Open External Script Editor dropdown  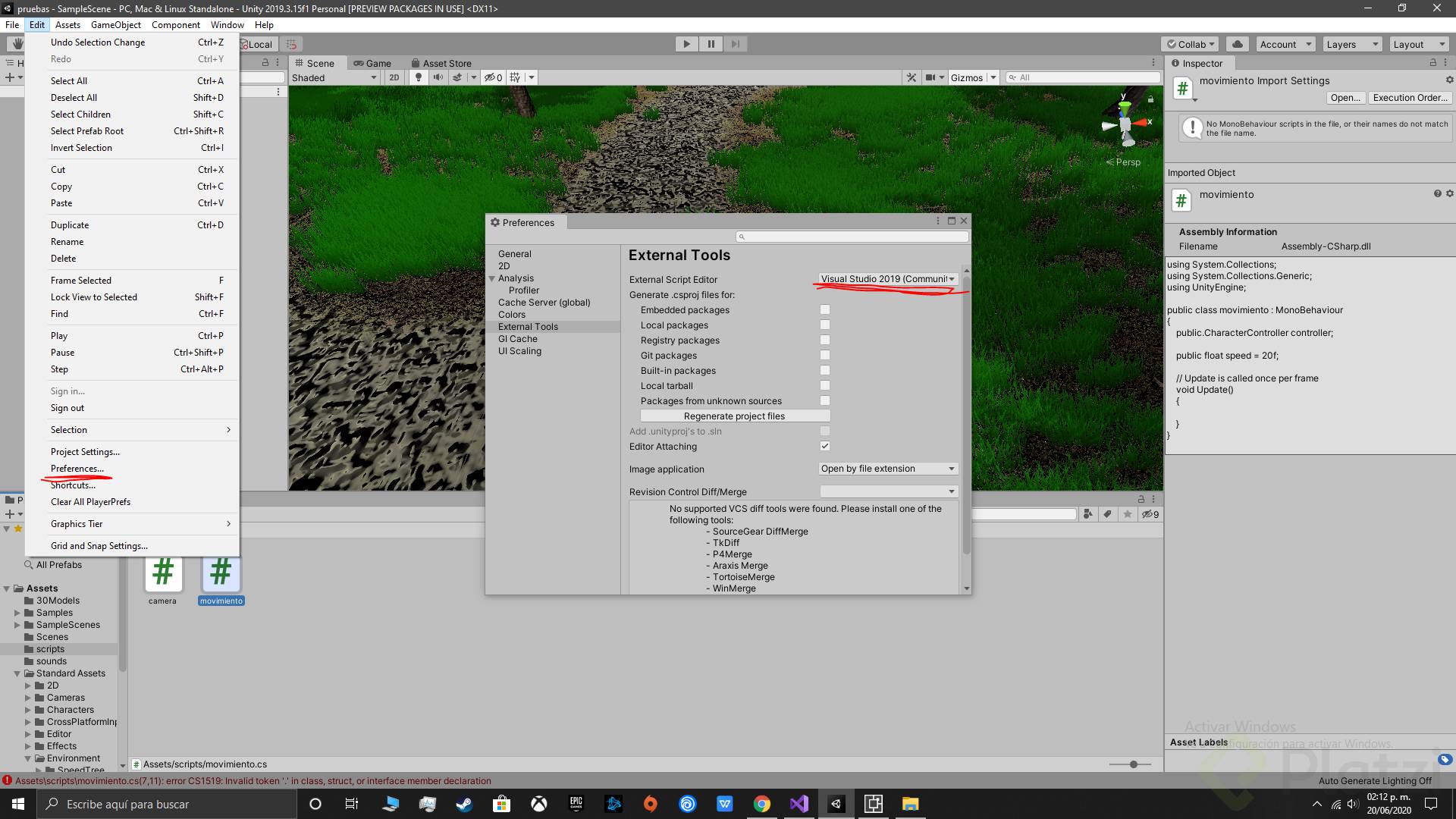point(888,279)
